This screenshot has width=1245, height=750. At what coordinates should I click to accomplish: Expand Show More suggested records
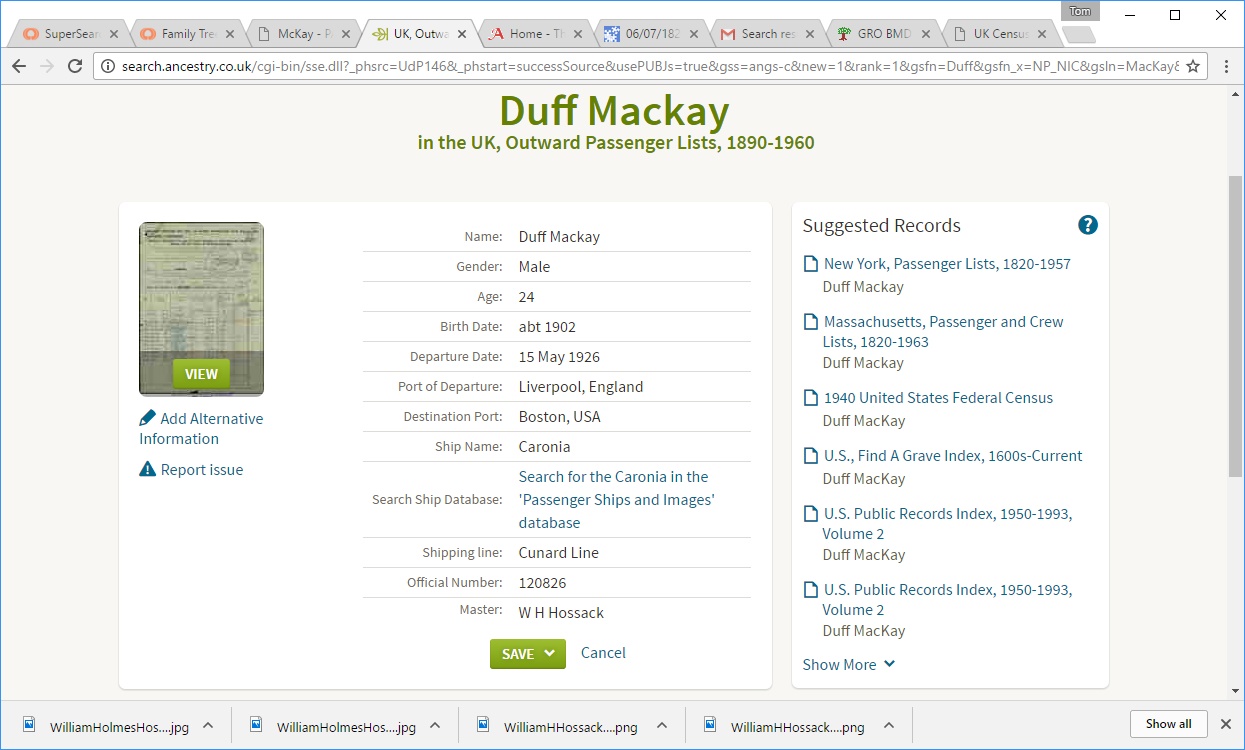coord(848,664)
